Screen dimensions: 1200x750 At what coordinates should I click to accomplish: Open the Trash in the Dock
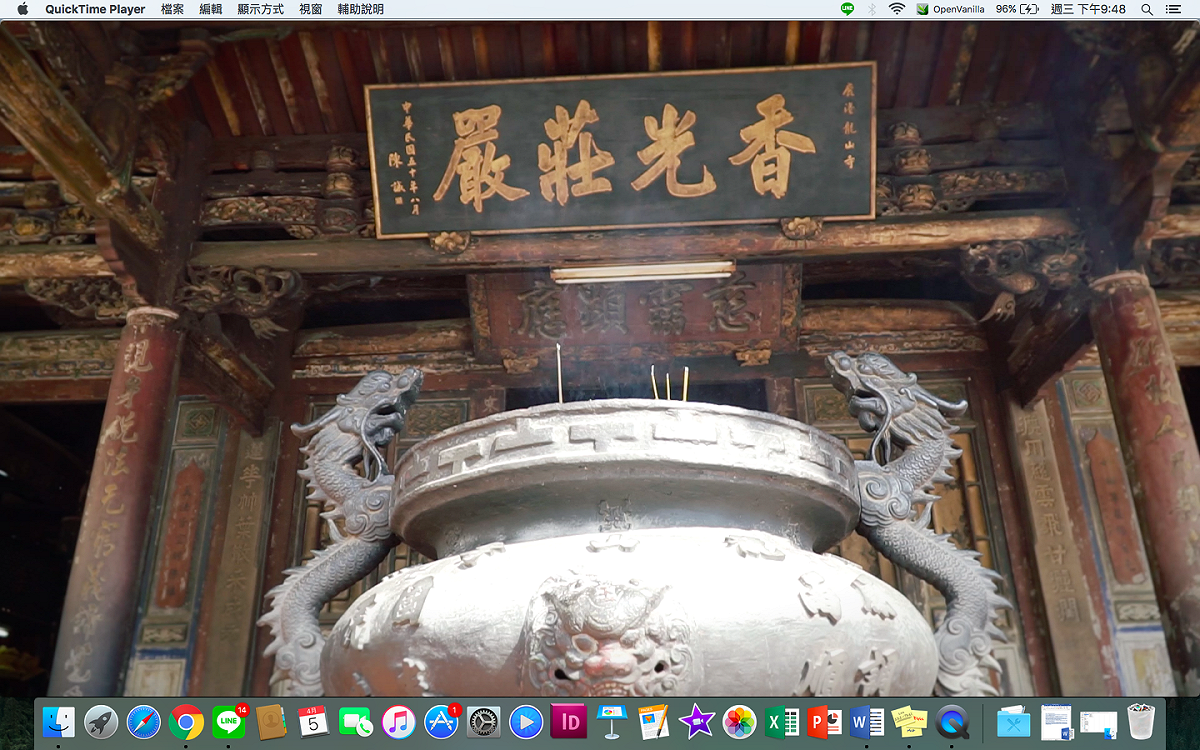point(1141,721)
